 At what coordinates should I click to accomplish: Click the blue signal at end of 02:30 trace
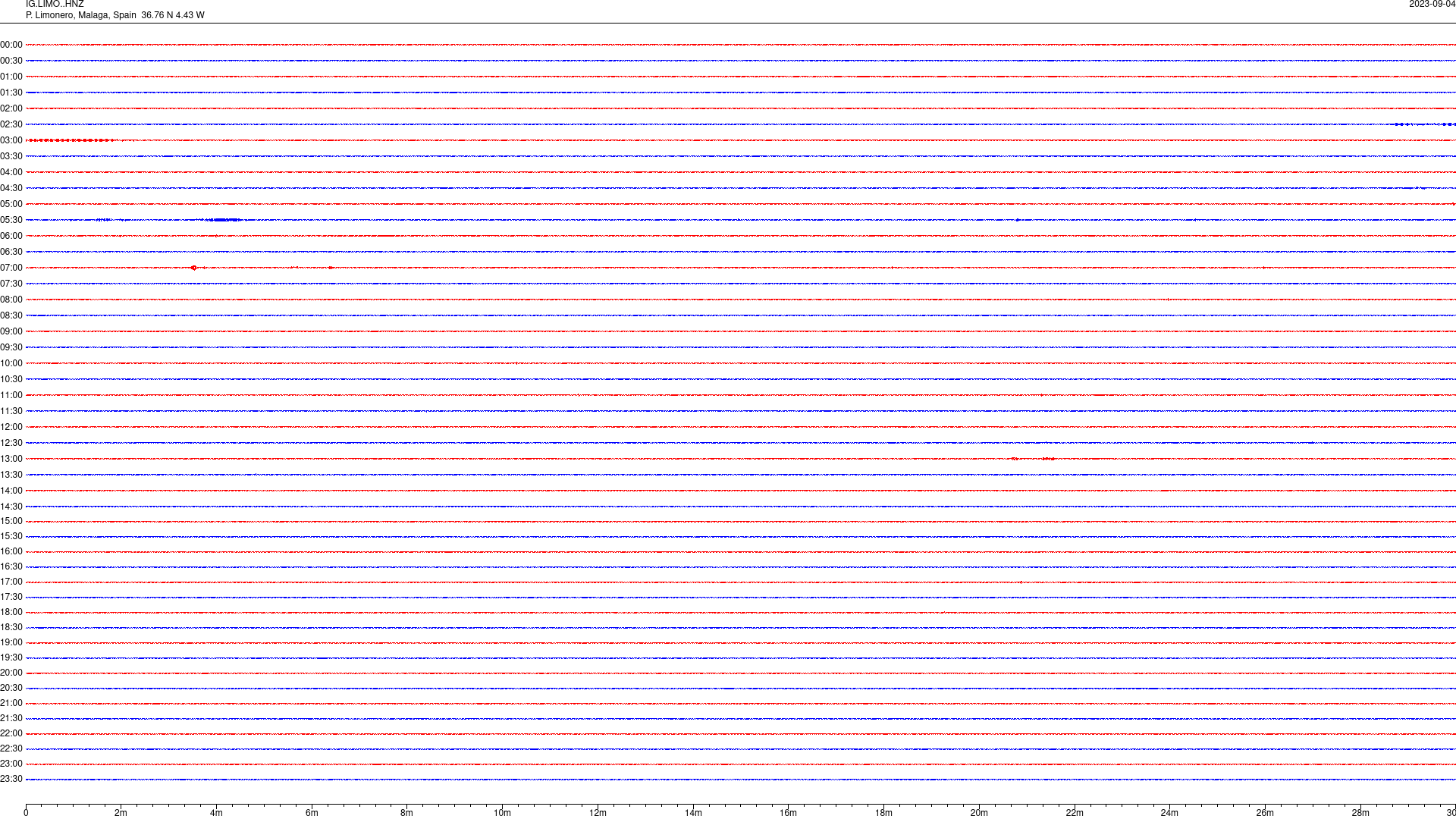[1424, 124]
